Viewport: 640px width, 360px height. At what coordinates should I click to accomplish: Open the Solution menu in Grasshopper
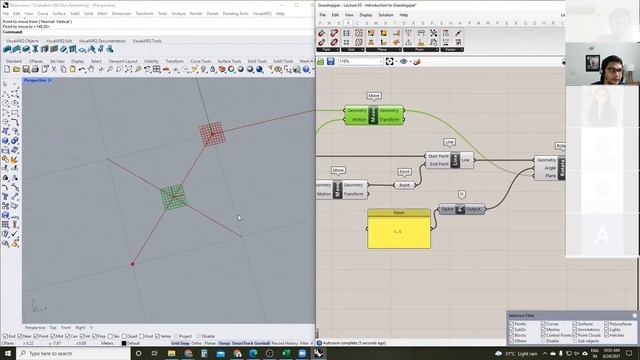click(386, 15)
